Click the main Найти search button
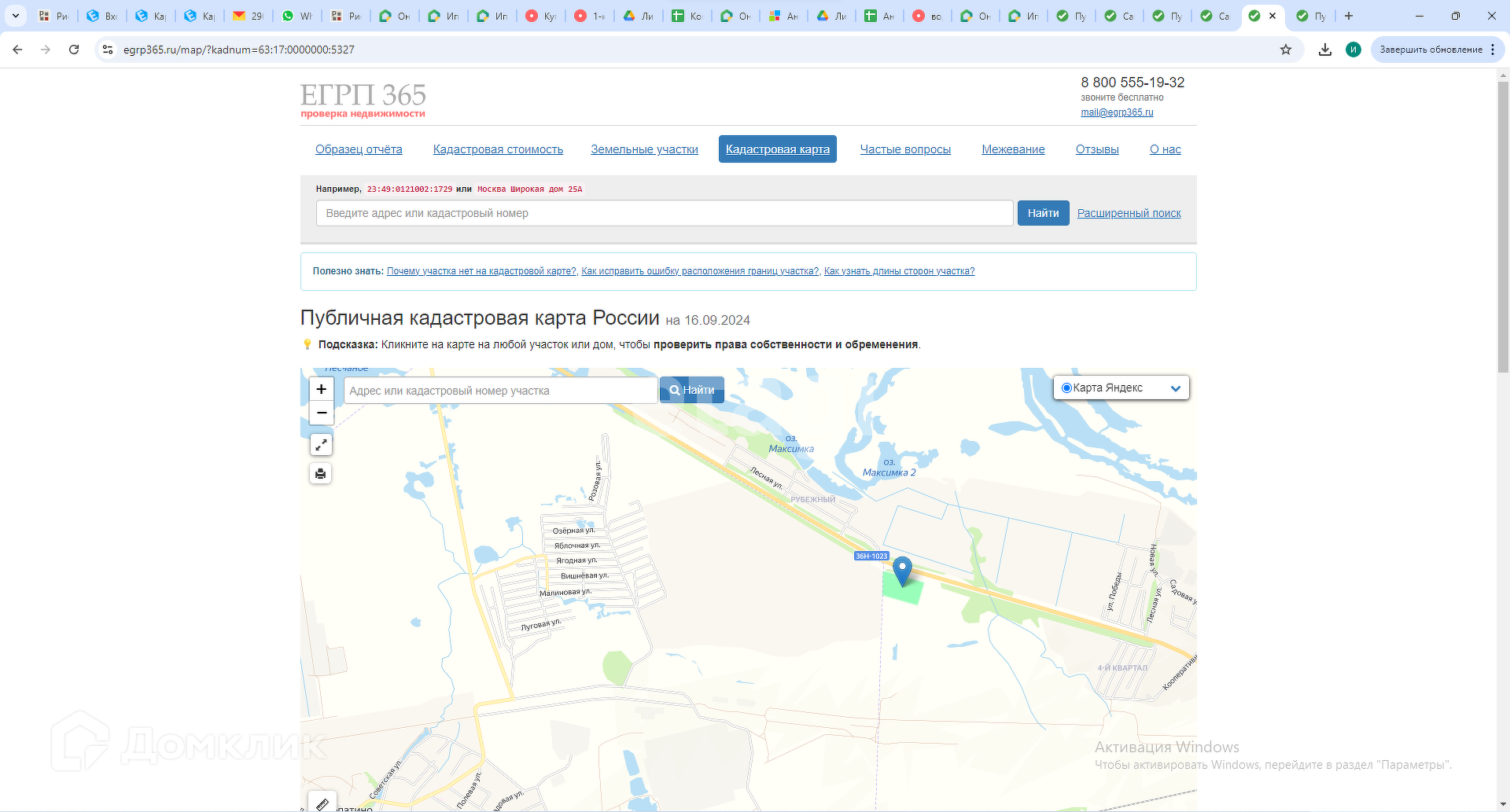Viewport: 1510px width, 812px height. (x=1043, y=213)
